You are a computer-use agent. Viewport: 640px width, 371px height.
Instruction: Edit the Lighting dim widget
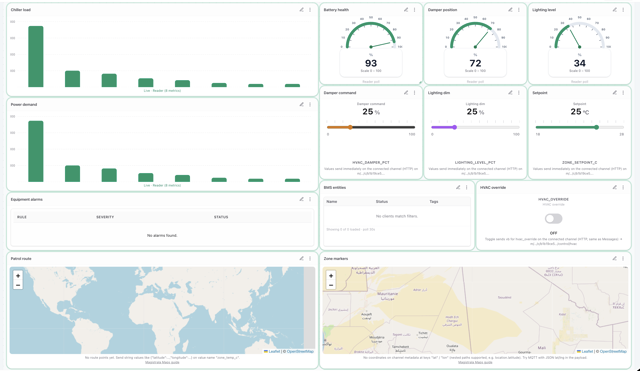point(510,93)
